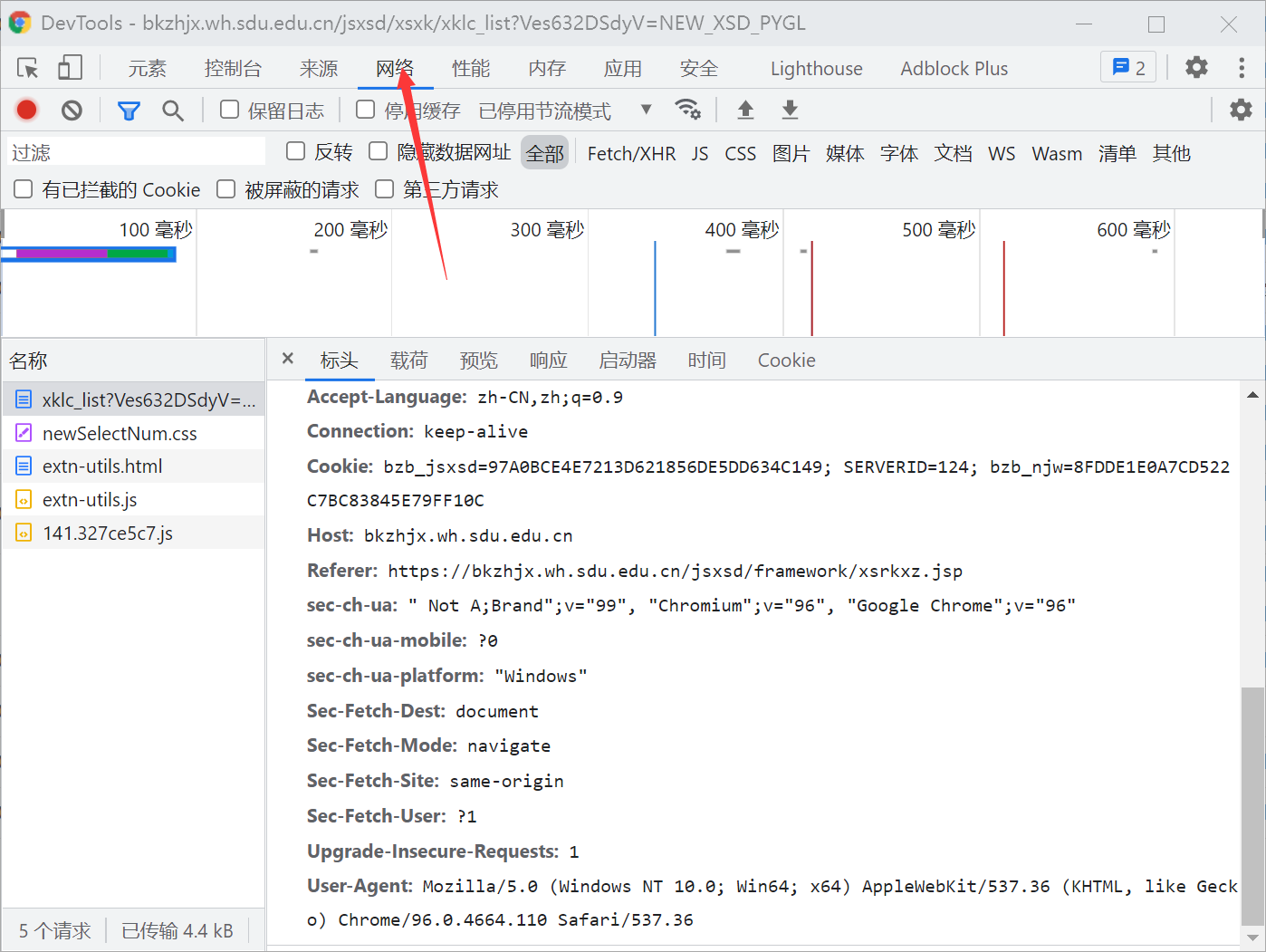Select the extn-utils.js request
Screen dimensions: 1266x952
(90, 500)
